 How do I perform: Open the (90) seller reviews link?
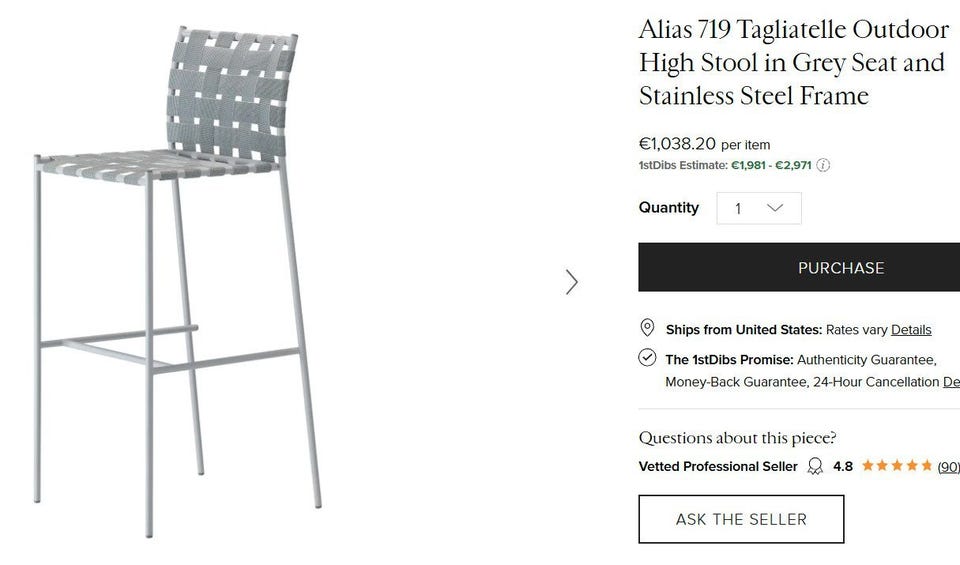948,467
